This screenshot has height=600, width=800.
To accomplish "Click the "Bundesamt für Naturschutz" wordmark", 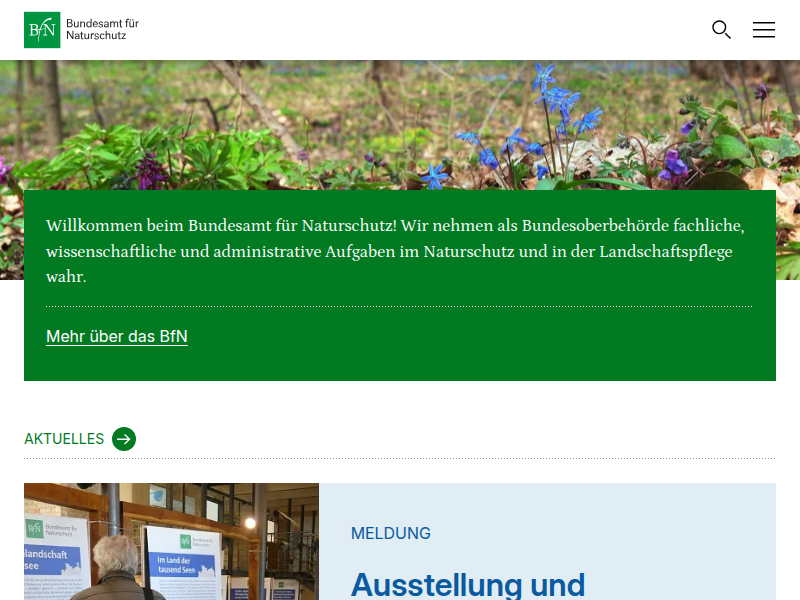I will click(x=102, y=29).
